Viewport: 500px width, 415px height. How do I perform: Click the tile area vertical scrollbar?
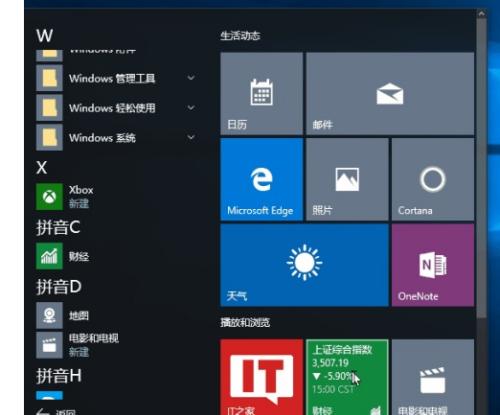click(x=481, y=167)
